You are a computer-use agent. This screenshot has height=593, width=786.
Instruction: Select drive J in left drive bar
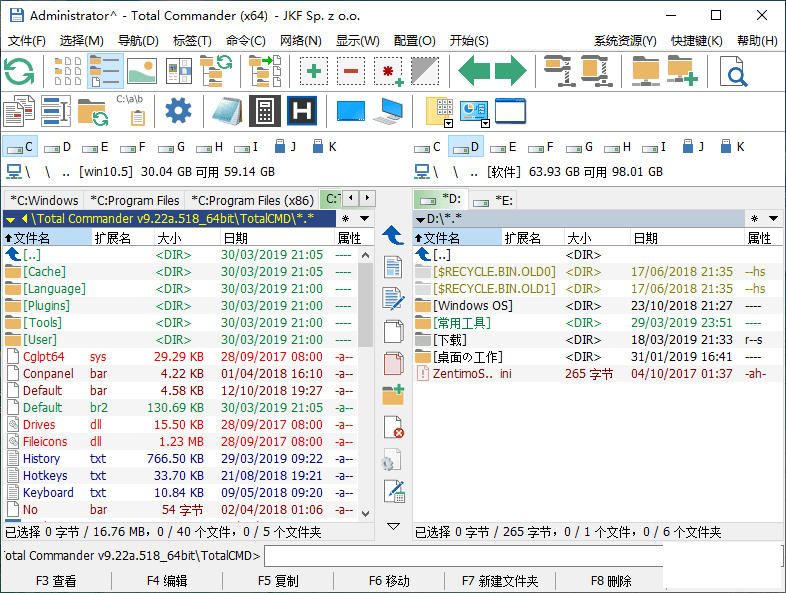286,147
